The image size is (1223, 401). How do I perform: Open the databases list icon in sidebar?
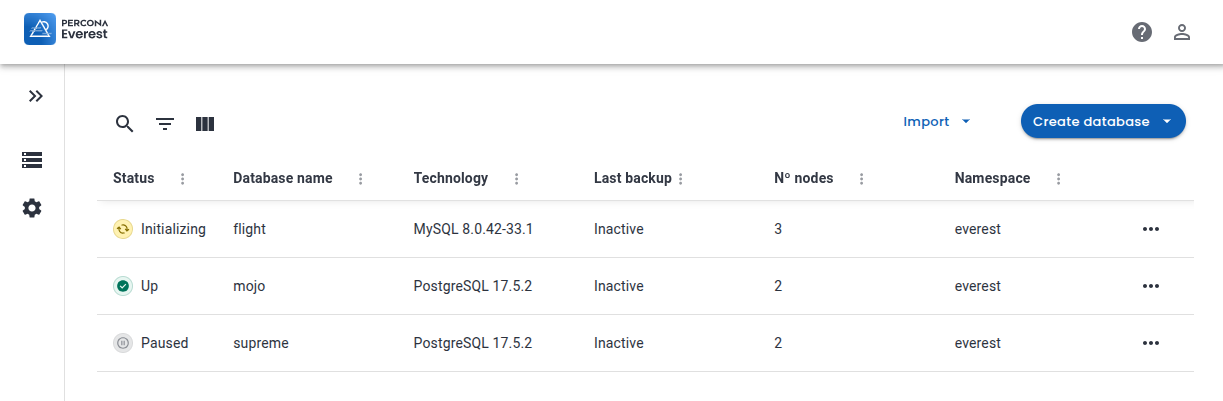click(32, 160)
